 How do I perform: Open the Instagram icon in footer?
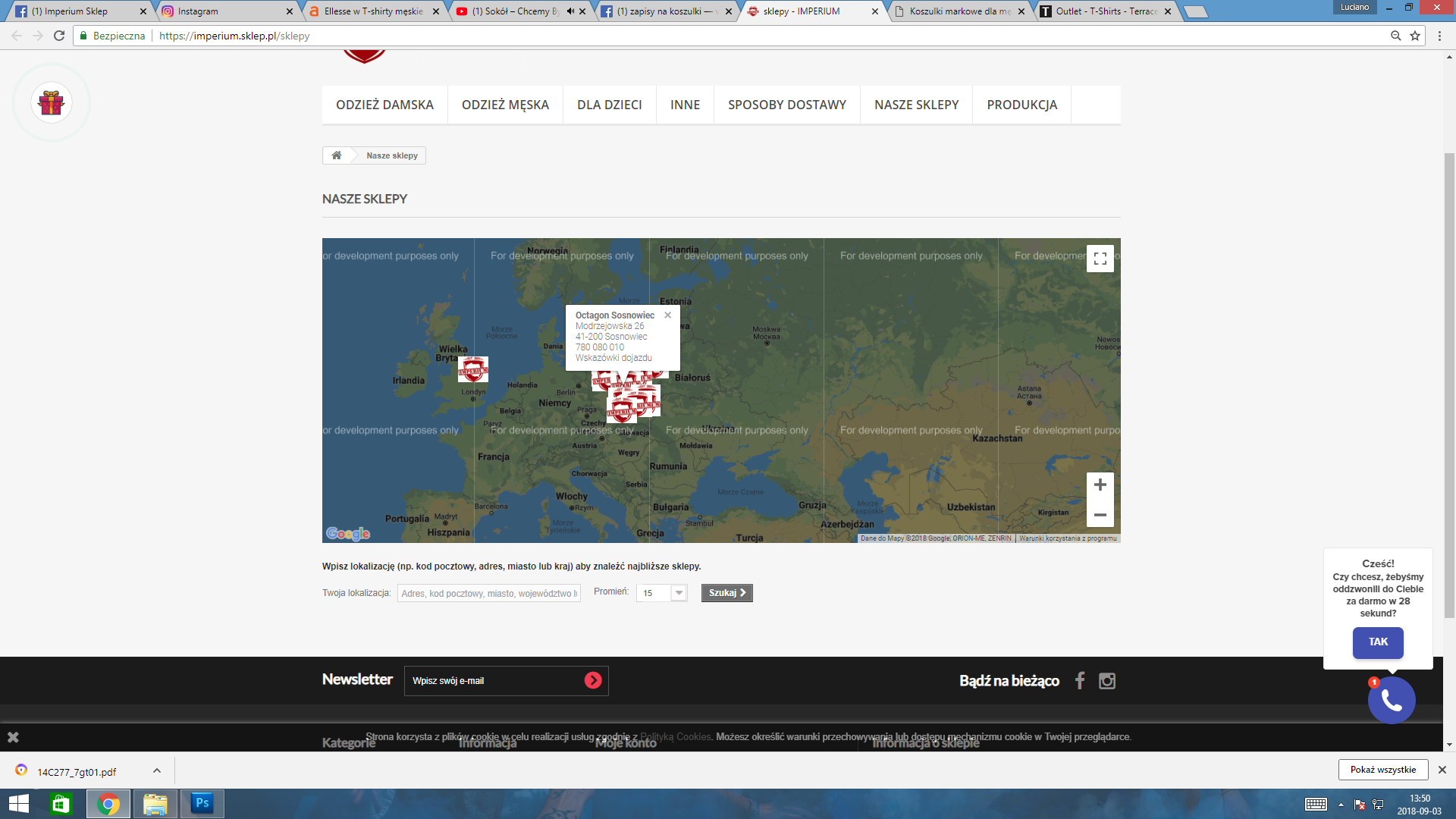(x=1107, y=681)
